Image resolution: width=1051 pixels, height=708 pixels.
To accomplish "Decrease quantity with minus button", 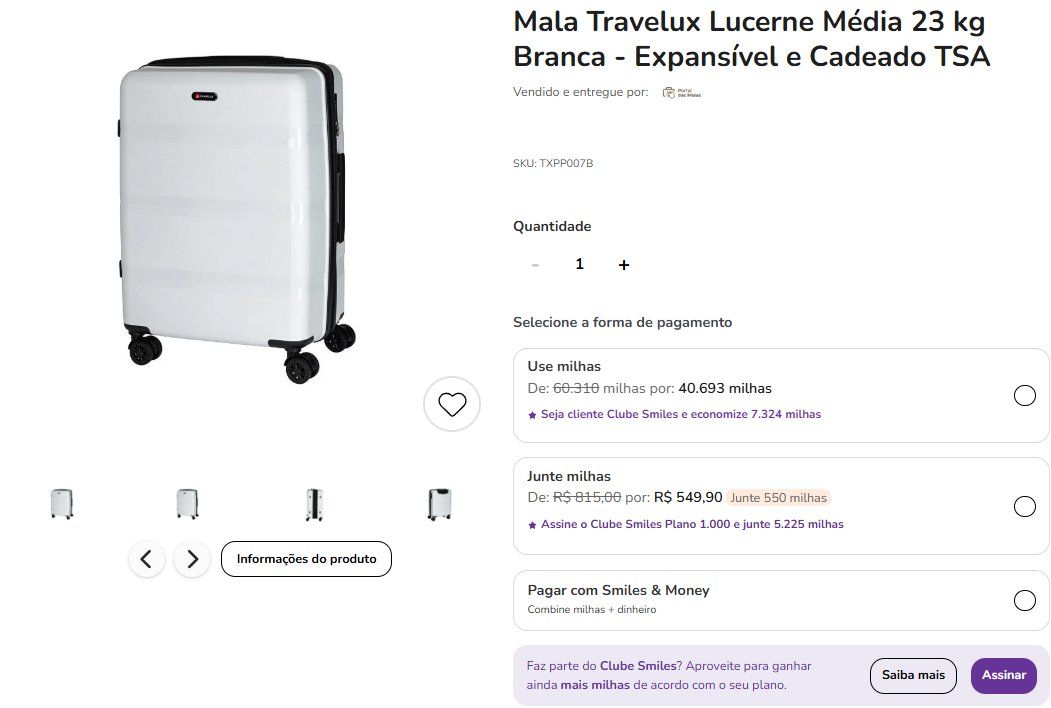I will 535,265.
